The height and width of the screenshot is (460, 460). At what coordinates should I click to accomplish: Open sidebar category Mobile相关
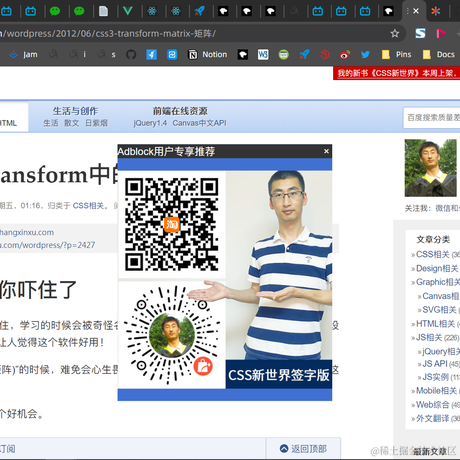tap(436, 391)
